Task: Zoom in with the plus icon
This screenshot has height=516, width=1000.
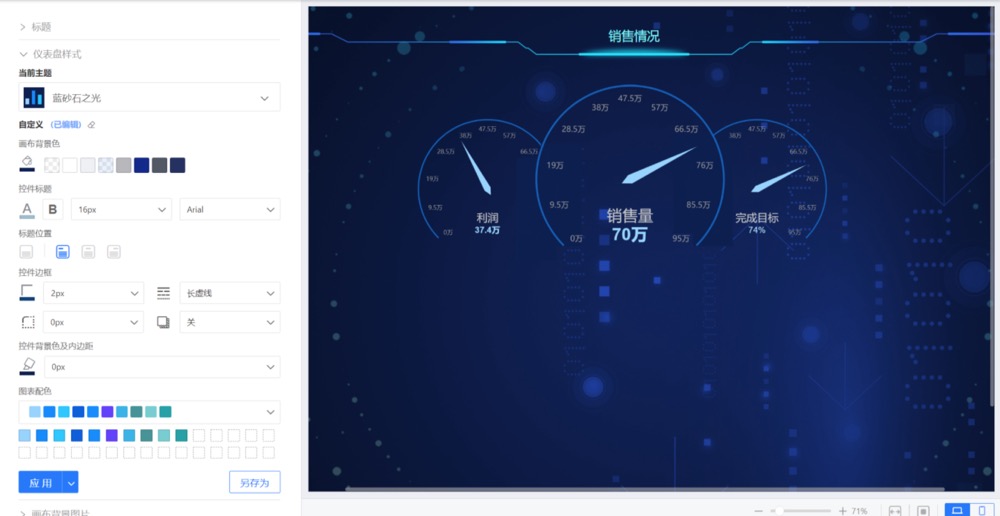Action: click(x=842, y=511)
